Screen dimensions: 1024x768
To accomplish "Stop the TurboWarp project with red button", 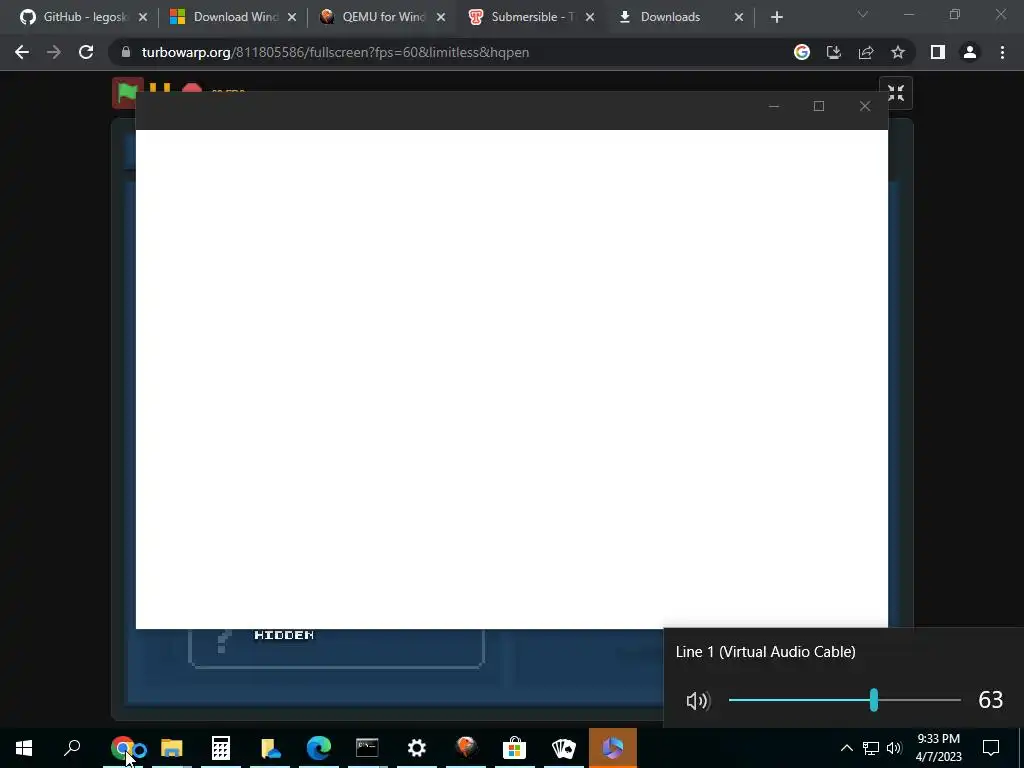I will click(191, 88).
